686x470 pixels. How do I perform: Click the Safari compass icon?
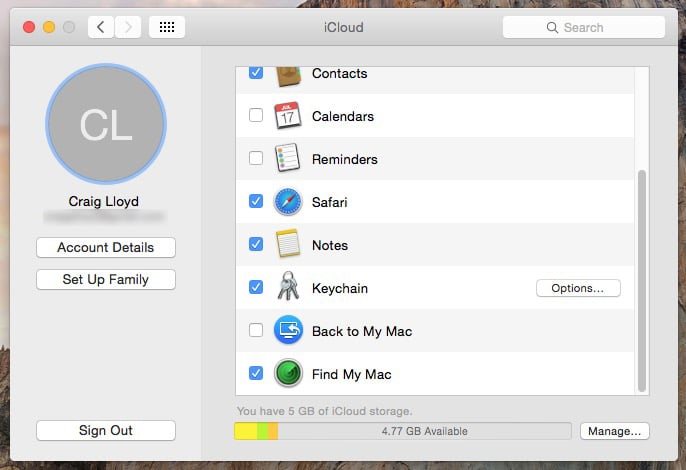[288, 202]
